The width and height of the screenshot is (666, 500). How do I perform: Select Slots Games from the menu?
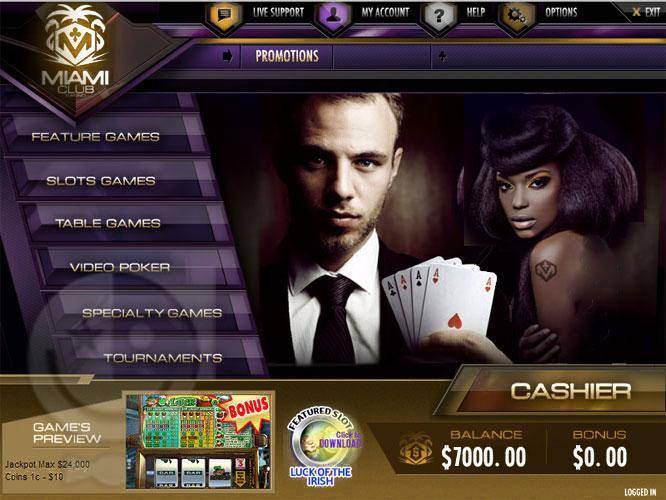click(x=101, y=181)
